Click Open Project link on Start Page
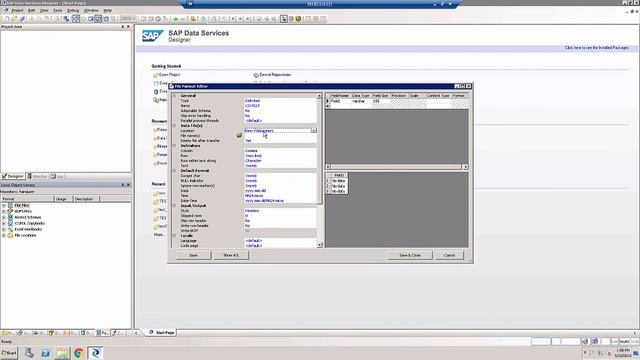Viewport: 640px width, 360px height. [x=169, y=75]
